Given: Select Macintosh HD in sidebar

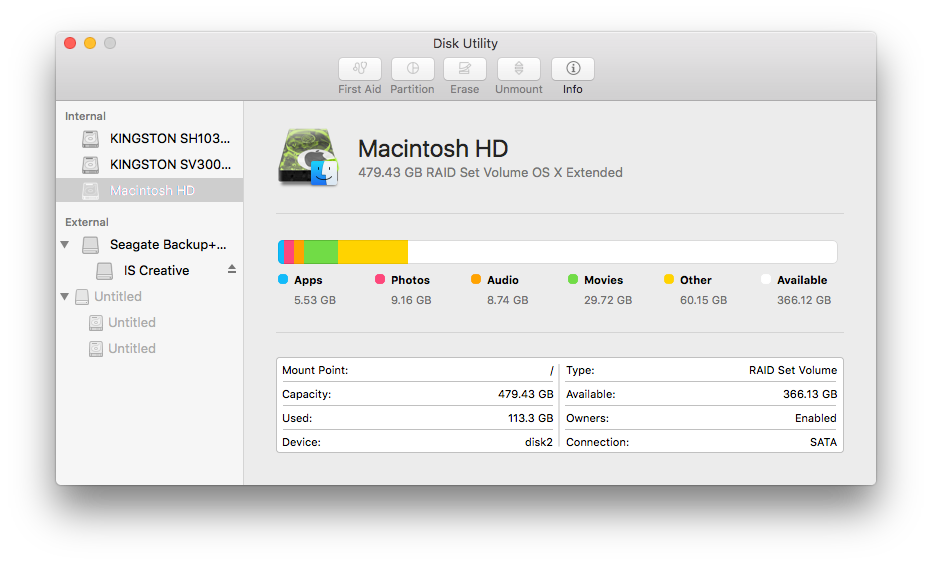Looking at the screenshot, I should click(x=152, y=191).
